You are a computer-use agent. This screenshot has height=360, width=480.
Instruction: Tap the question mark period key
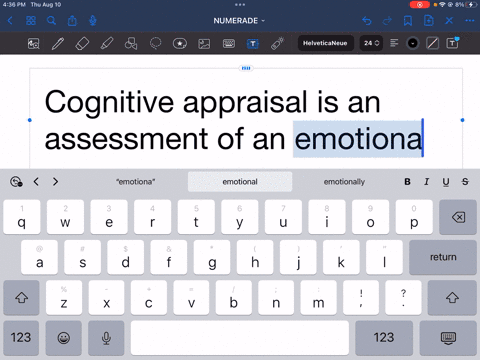(x=403, y=298)
